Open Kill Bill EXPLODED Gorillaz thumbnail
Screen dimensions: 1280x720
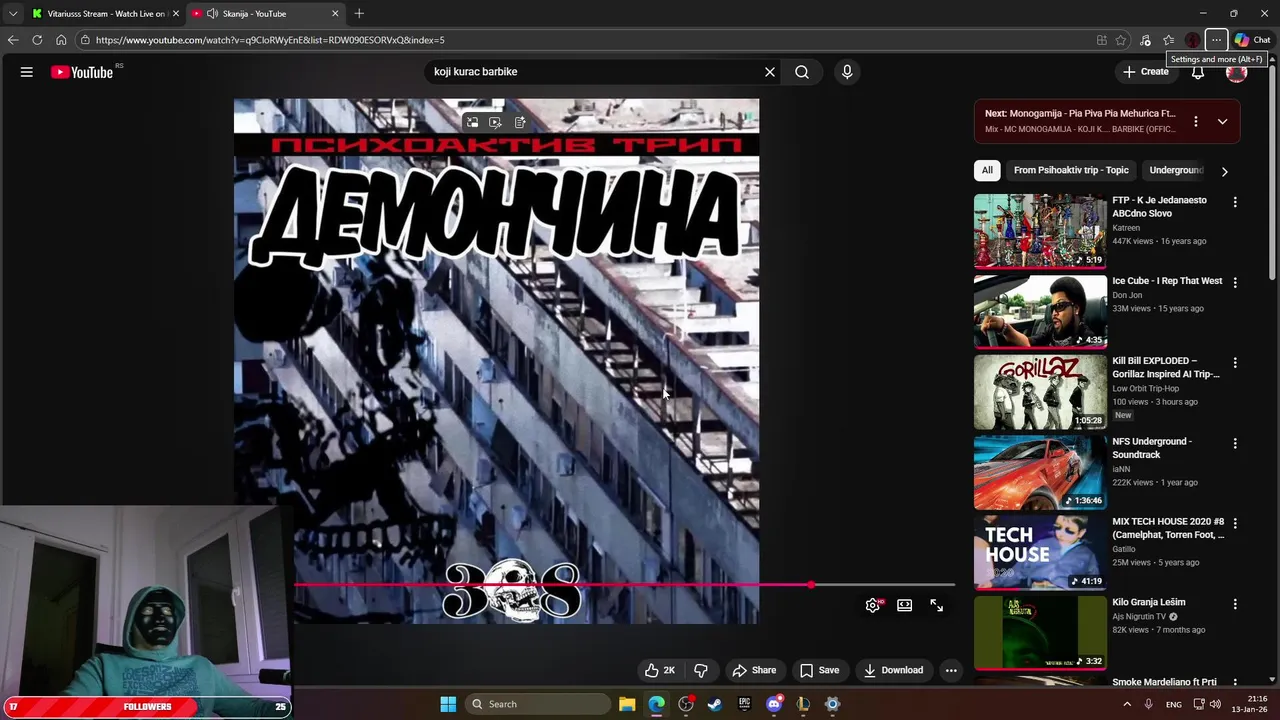coord(1040,392)
